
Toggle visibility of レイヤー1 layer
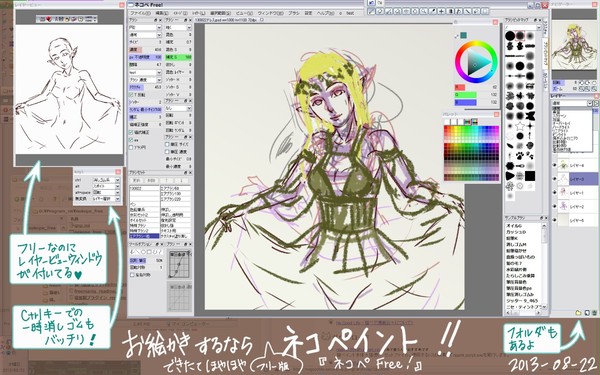[554, 193]
